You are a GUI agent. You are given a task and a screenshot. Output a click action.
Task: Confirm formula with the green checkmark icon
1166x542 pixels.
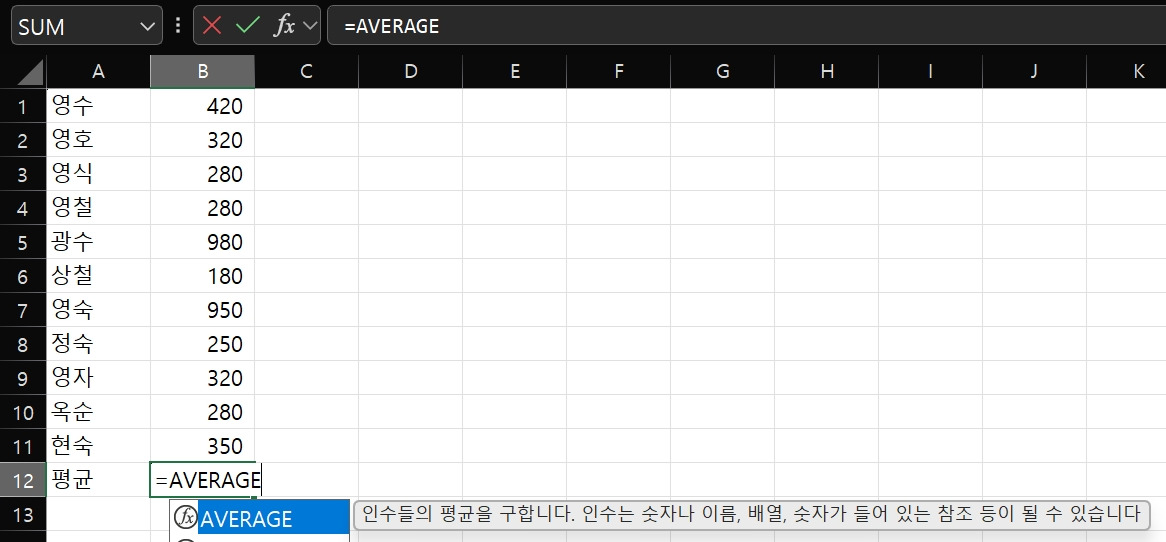(246, 26)
